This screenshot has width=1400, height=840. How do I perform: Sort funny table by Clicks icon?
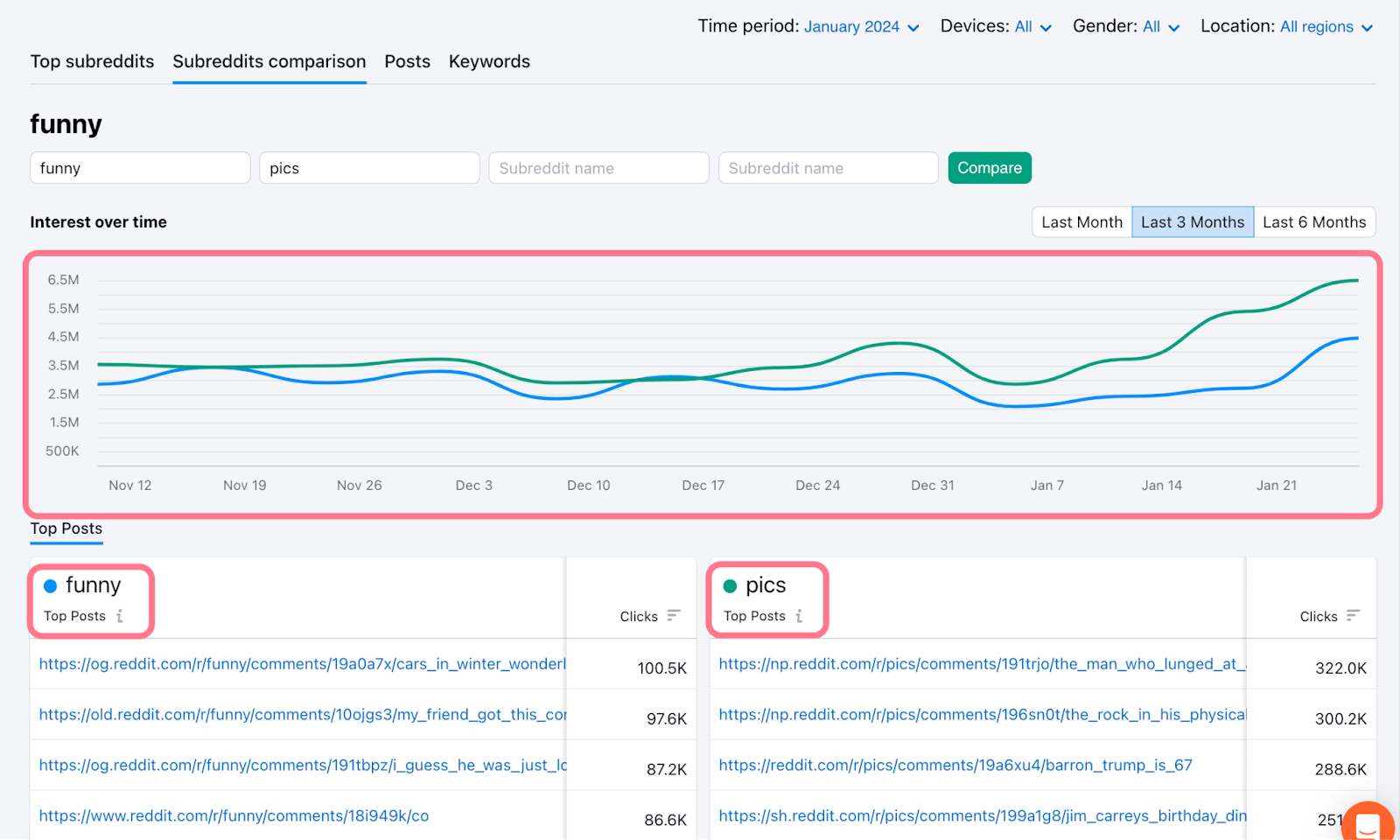(674, 616)
